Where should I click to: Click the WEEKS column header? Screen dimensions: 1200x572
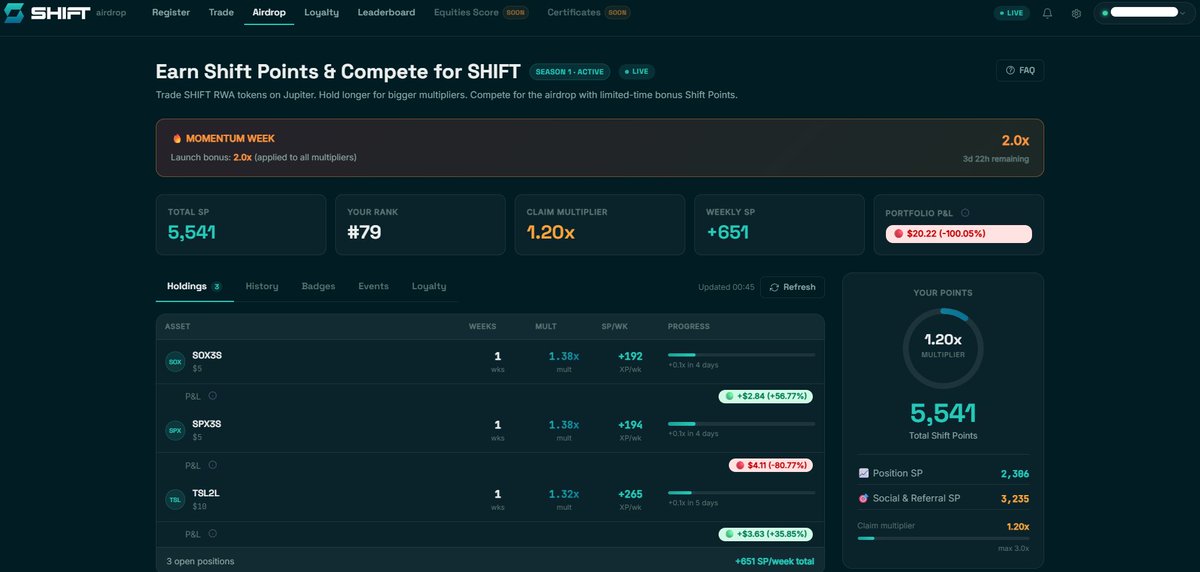pos(483,327)
